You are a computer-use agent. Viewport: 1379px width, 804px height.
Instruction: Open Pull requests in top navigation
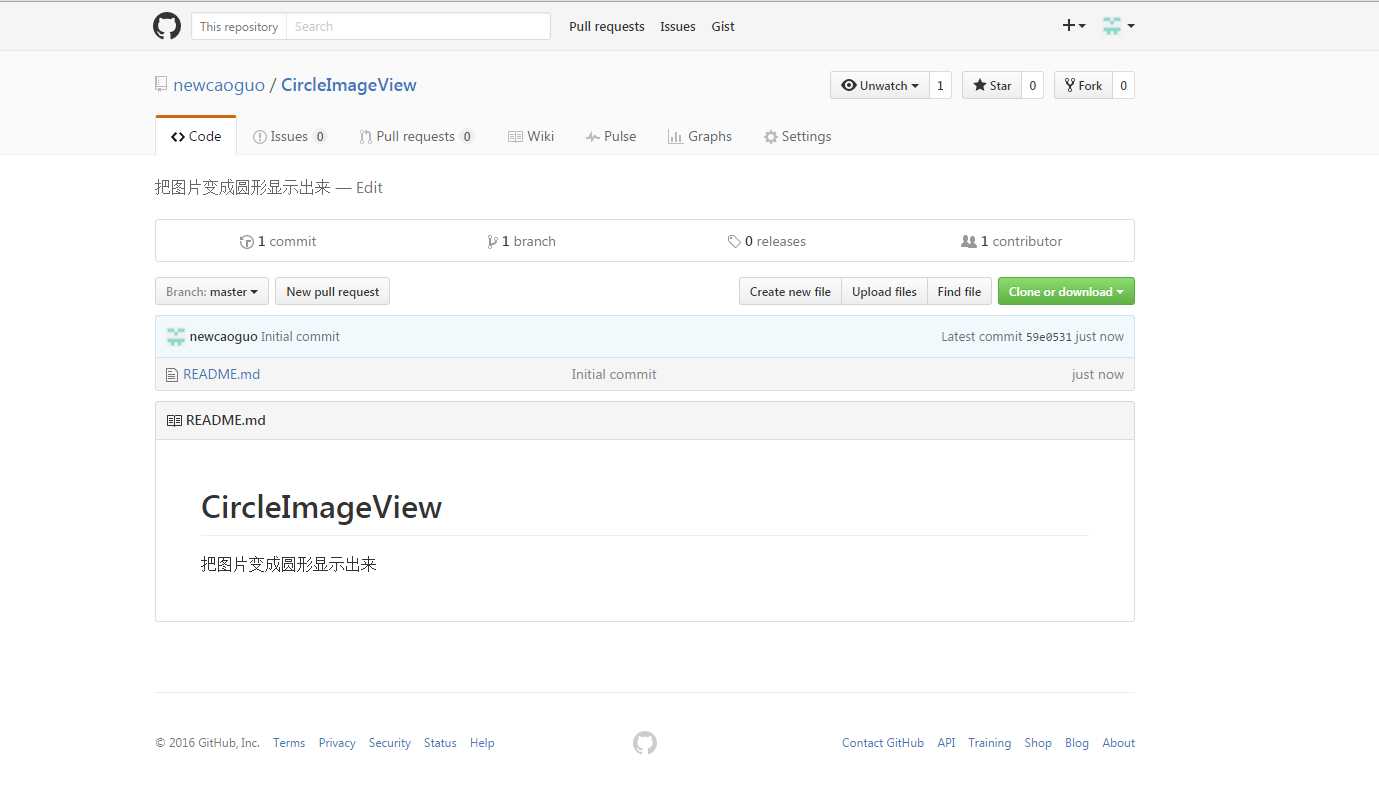(607, 27)
